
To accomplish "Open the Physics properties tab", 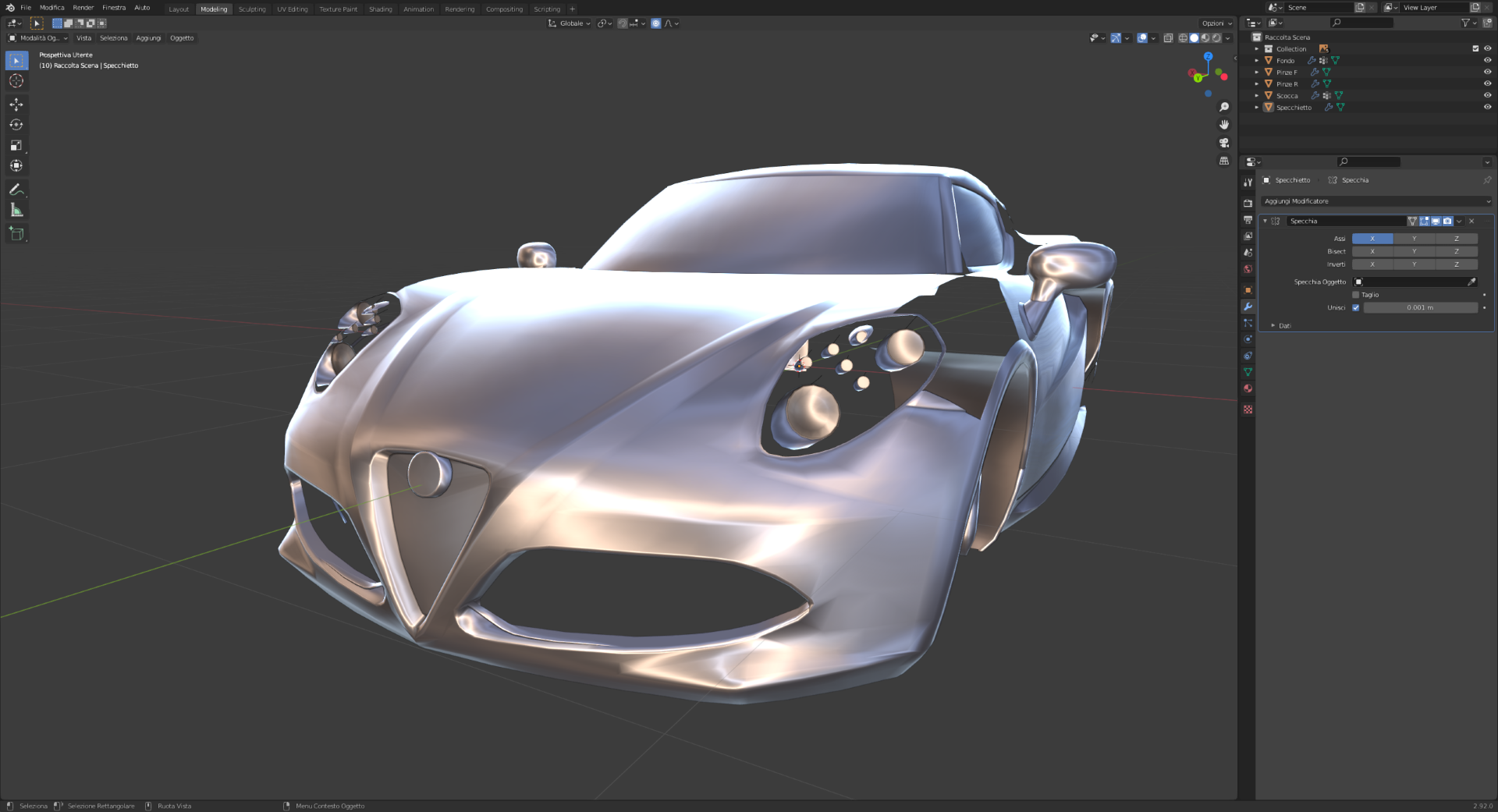I will 1248,339.
